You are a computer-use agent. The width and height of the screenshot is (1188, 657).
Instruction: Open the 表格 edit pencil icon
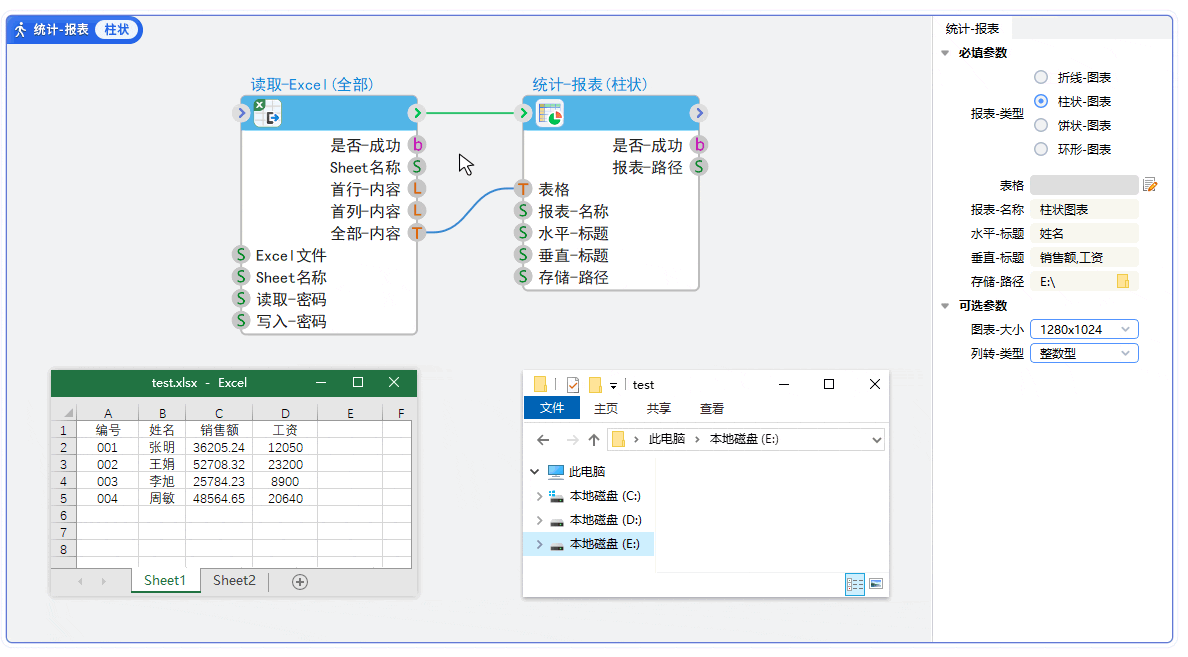pos(1149,185)
